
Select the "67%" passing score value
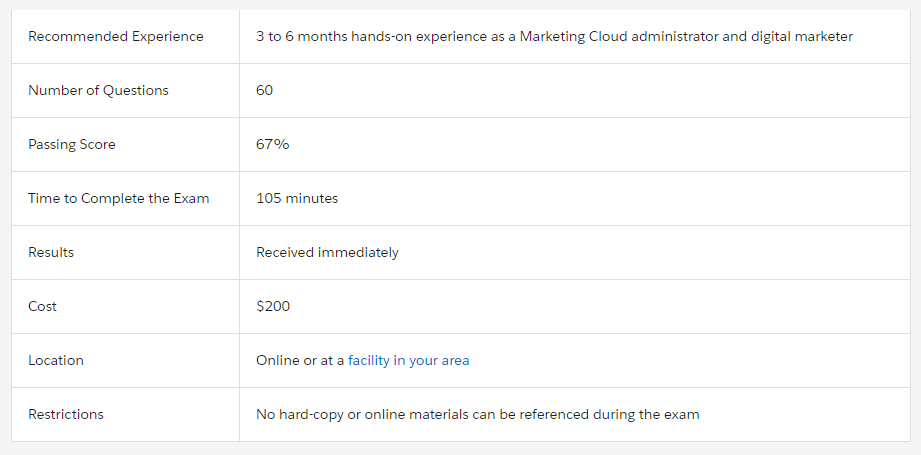pos(272,144)
